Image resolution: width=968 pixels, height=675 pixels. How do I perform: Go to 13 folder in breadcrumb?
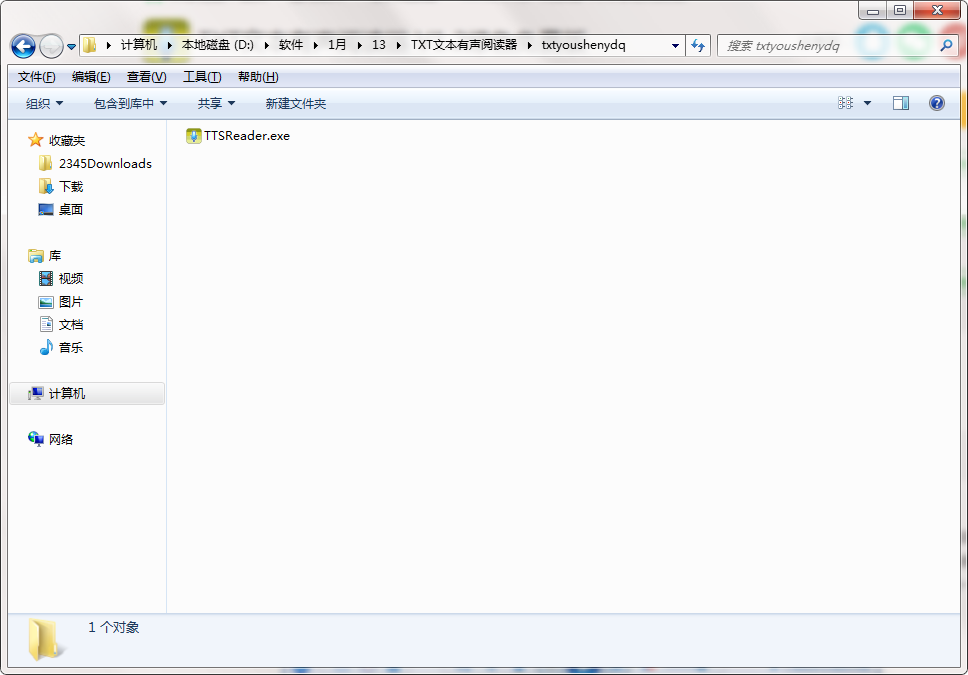tap(379, 45)
